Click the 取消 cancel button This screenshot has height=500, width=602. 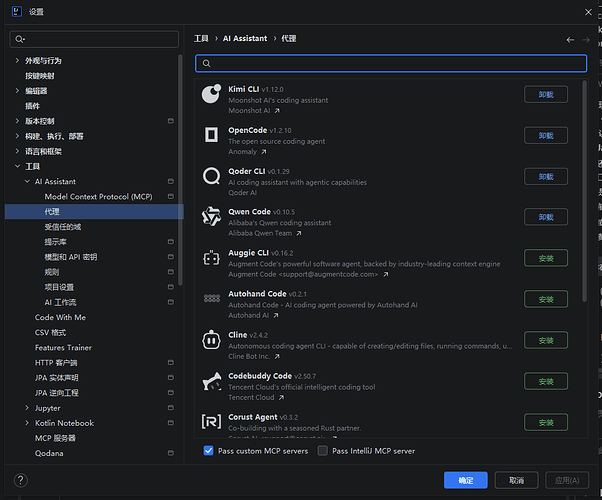[x=516, y=480]
